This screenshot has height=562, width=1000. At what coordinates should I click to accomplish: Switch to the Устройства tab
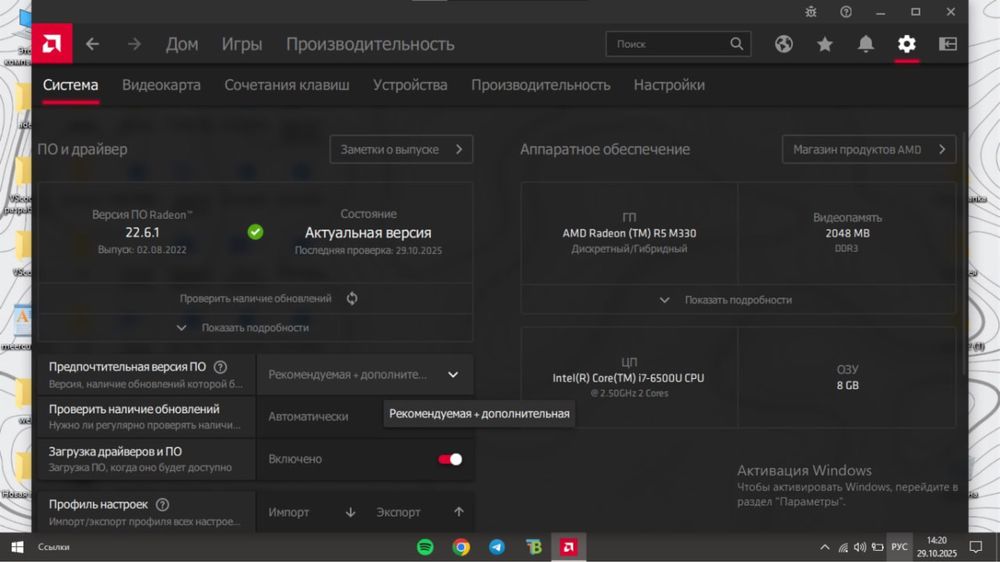[x=410, y=85]
